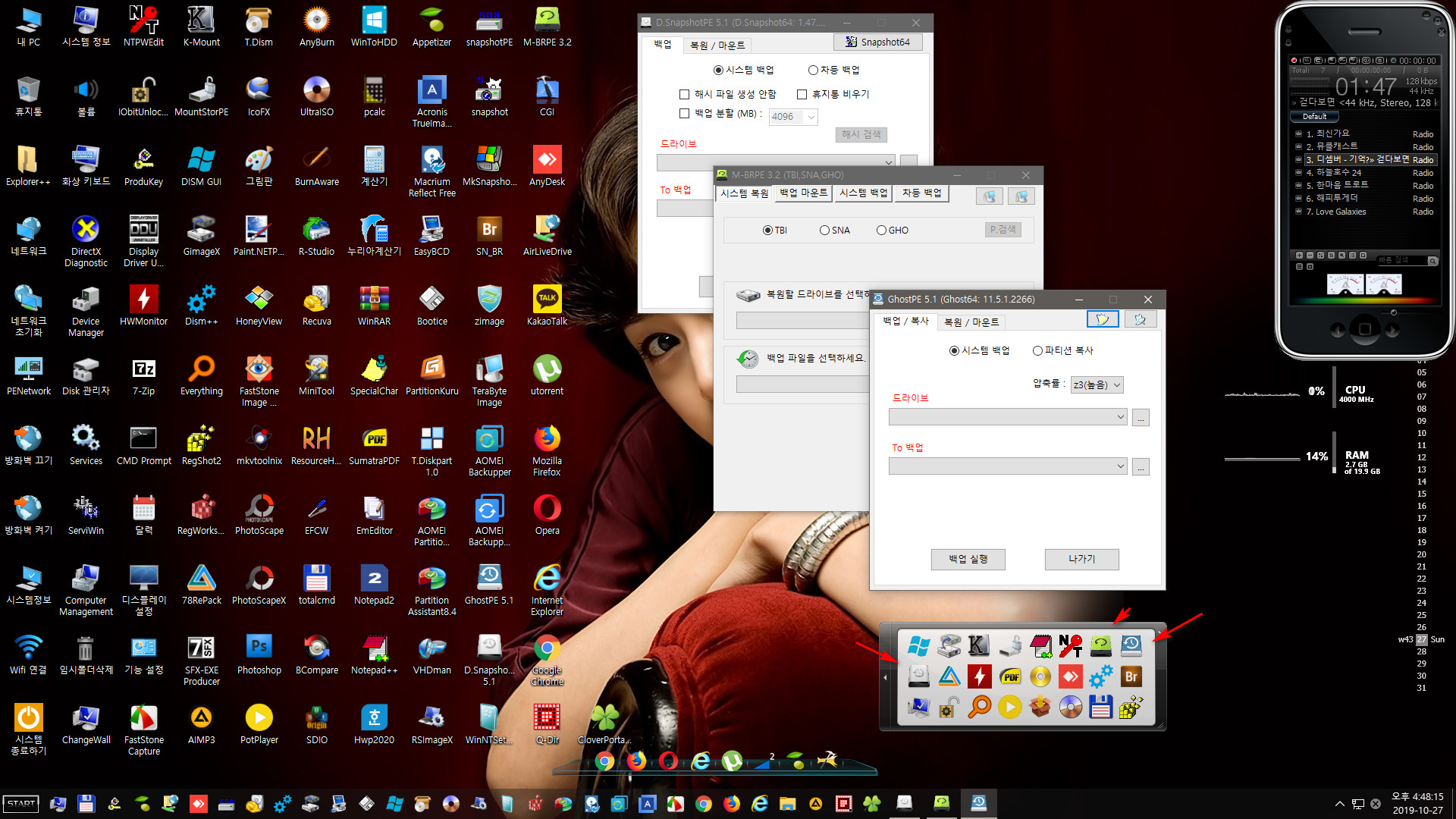The width and height of the screenshot is (1456, 819).
Task: Open the BurnAware desktop icon
Action: pyautogui.click(x=316, y=166)
